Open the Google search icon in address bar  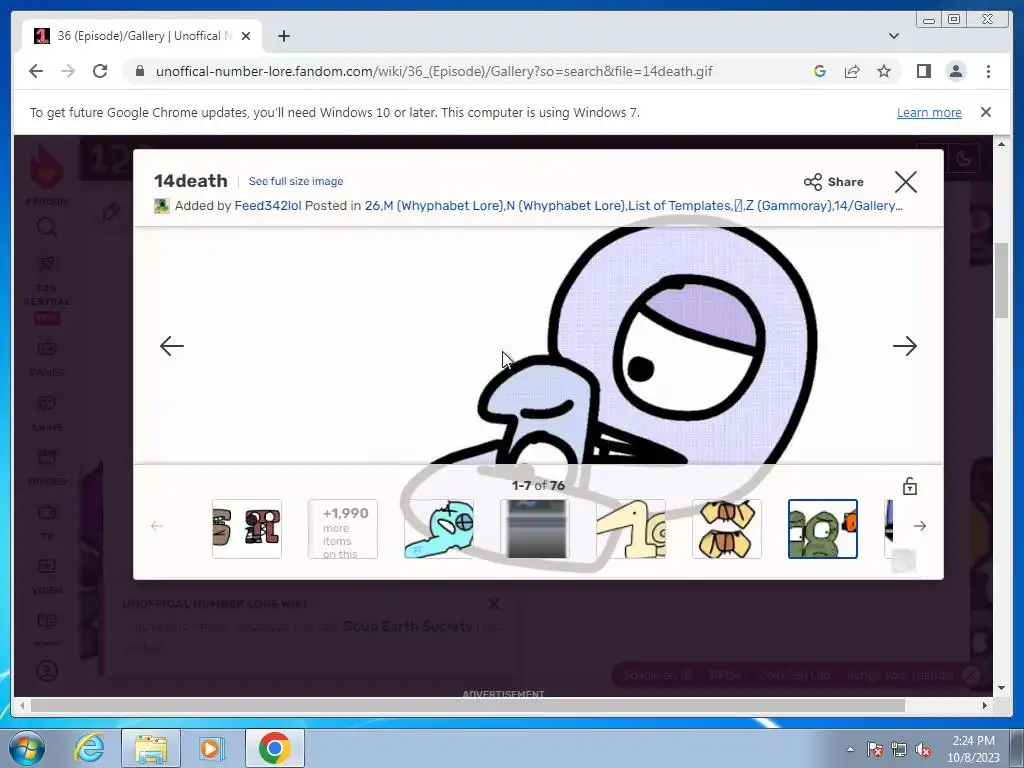point(820,71)
